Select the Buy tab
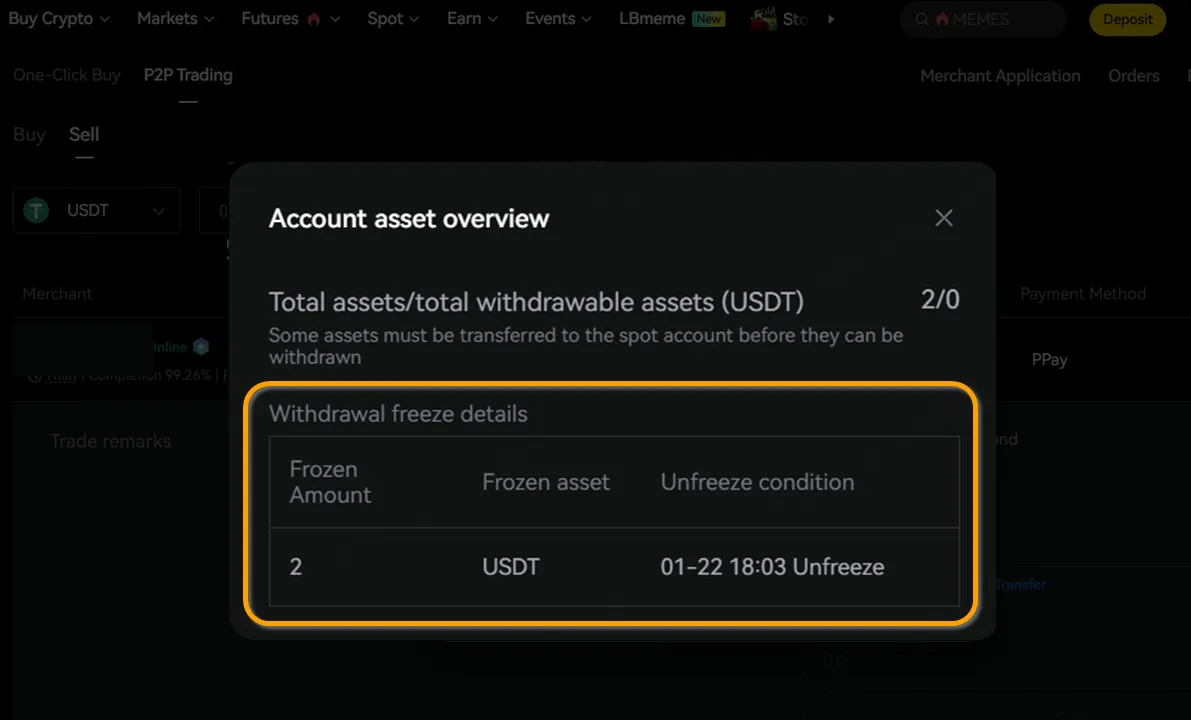Image resolution: width=1191 pixels, height=720 pixels. pyautogui.click(x=29, y=134)
